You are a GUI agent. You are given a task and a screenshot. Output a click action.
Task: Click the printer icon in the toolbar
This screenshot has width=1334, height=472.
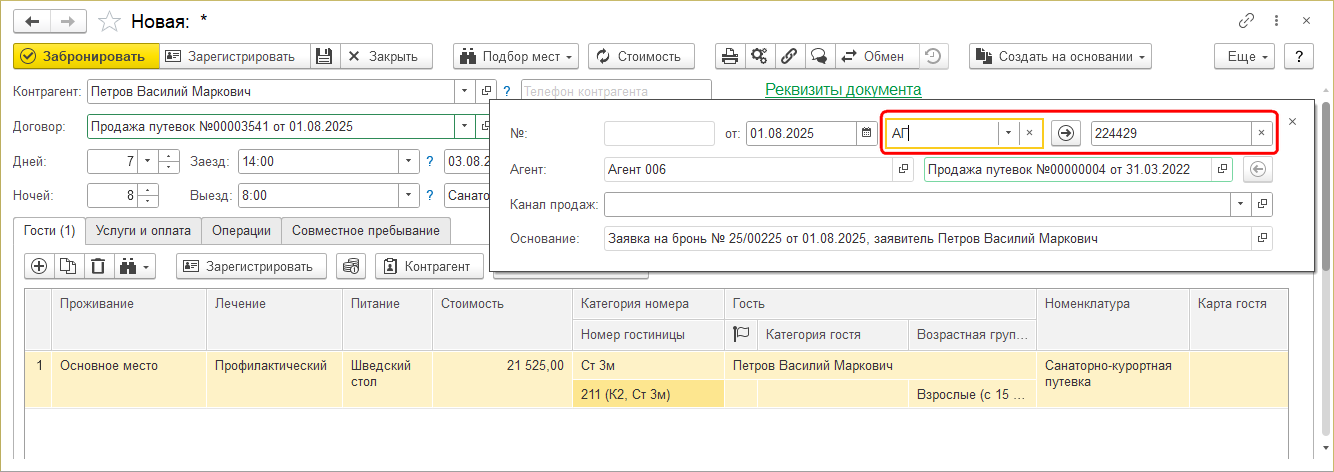(731, 56)
